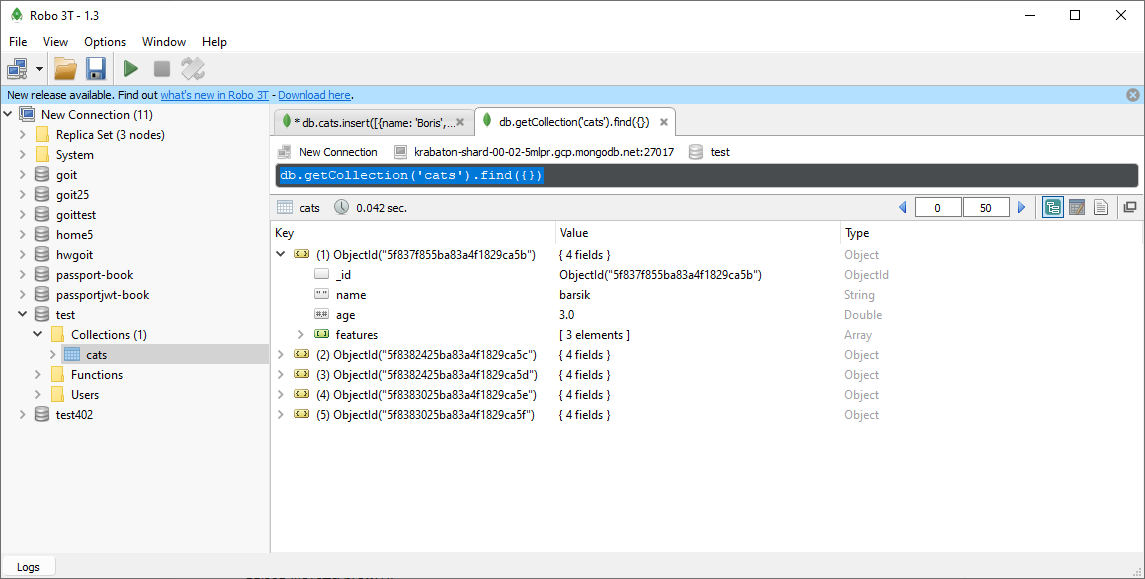Expand document (4) ending ca5e
Screen dimensions: 1145x579
[280, 394]
